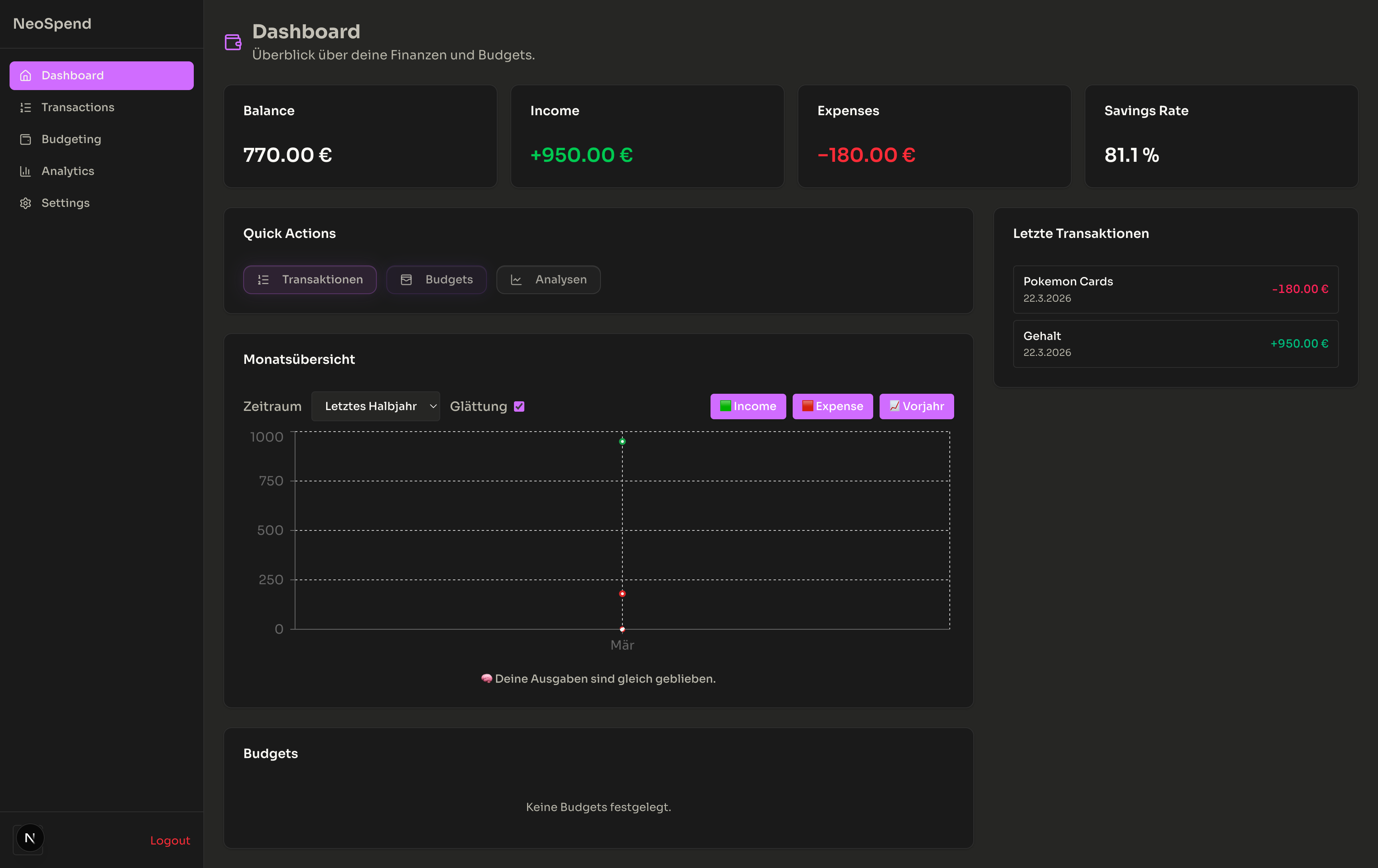
Task: Click the home icon in sidebar
Action: point(25,75)
